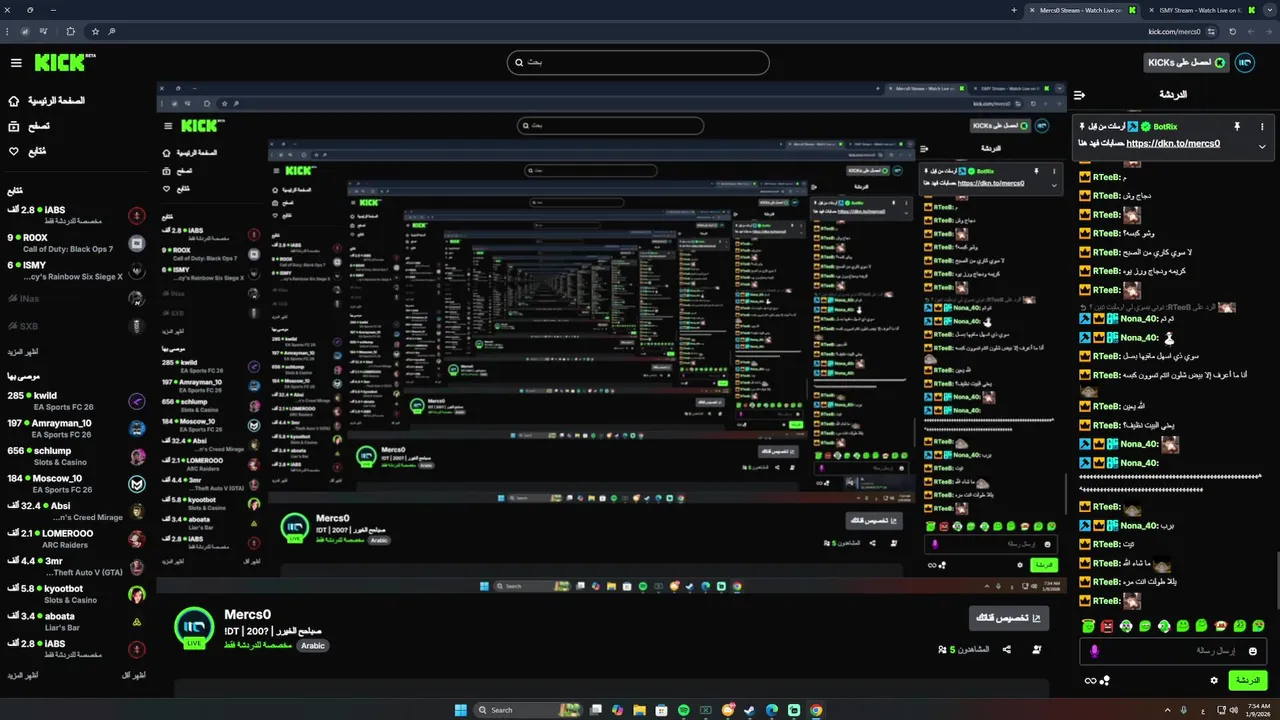Click the KICK logo
Image resolution: width=1280 pixels, height=720 pixels.
[x=63, y=62]
